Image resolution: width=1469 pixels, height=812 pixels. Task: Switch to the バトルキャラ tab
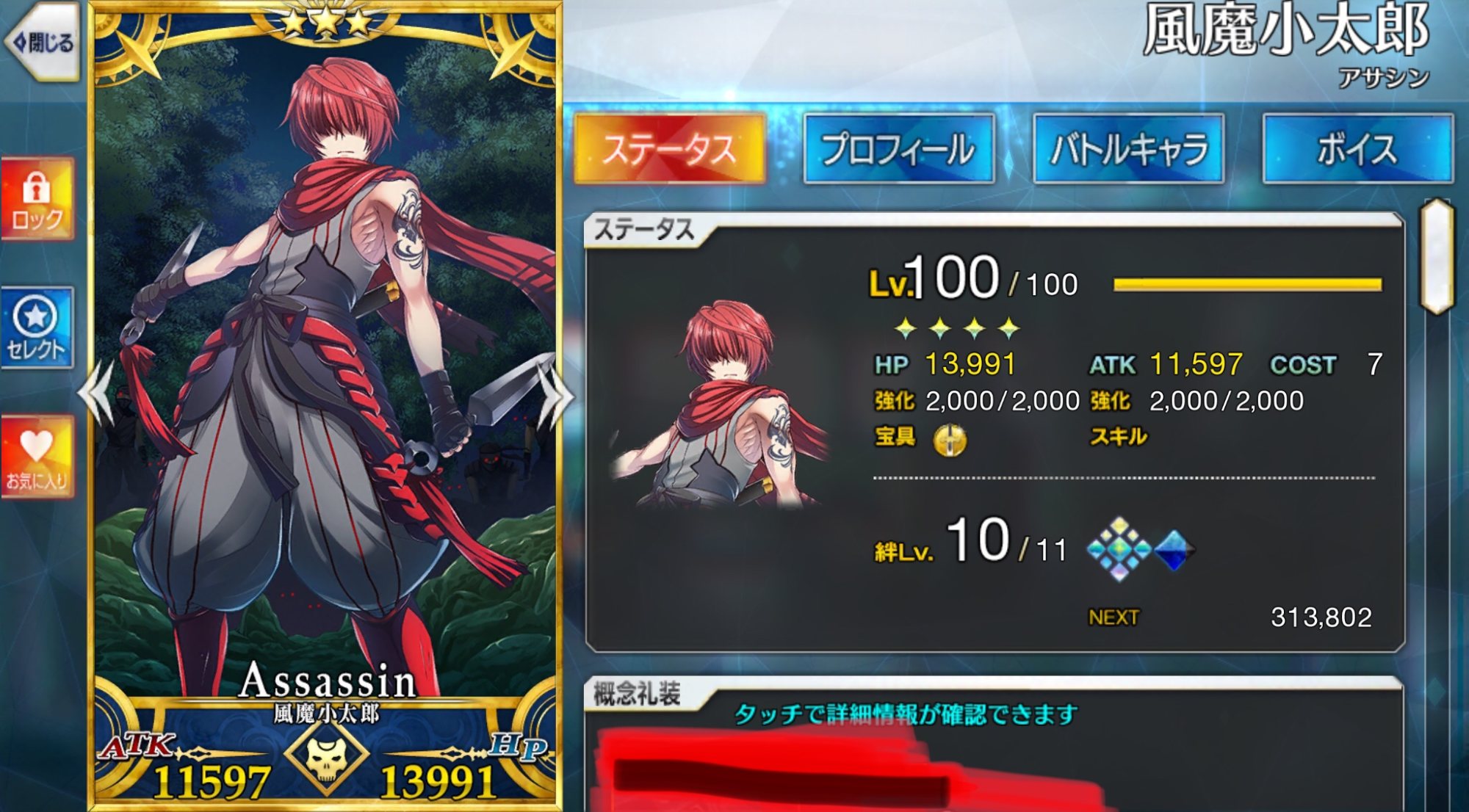1128,148
